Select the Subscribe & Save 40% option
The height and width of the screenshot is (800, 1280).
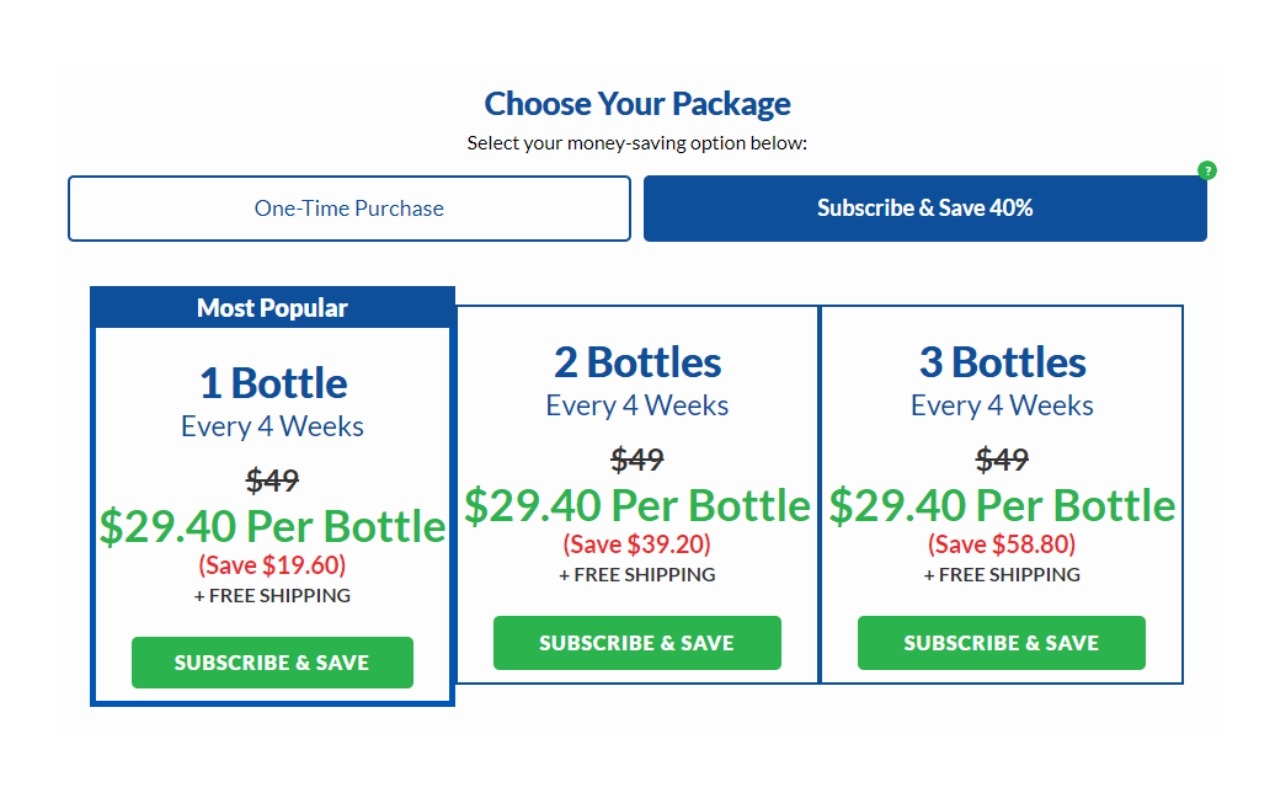coord(925,209)
